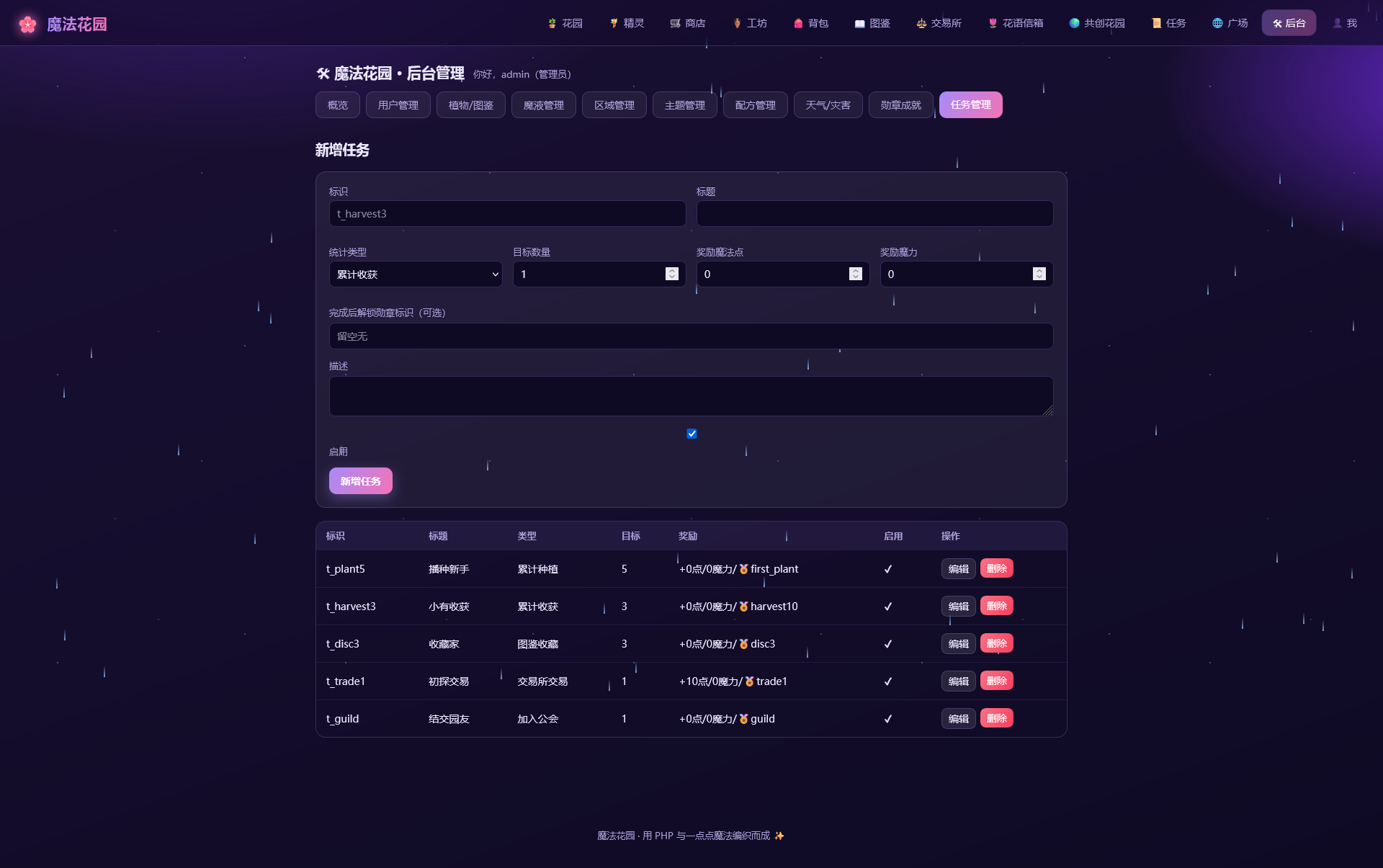This screenshot has height=868, width=1383.
Task: Click the tools icon in page heading
Action: pyautogui.click(x=323, y=73)
